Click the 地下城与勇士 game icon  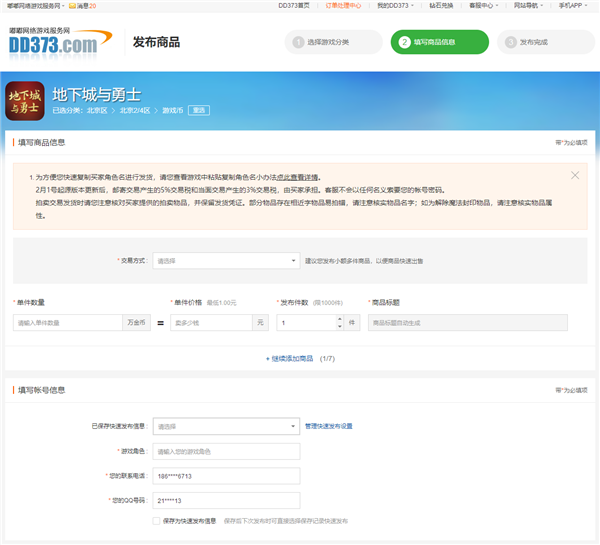click(25, 101)
